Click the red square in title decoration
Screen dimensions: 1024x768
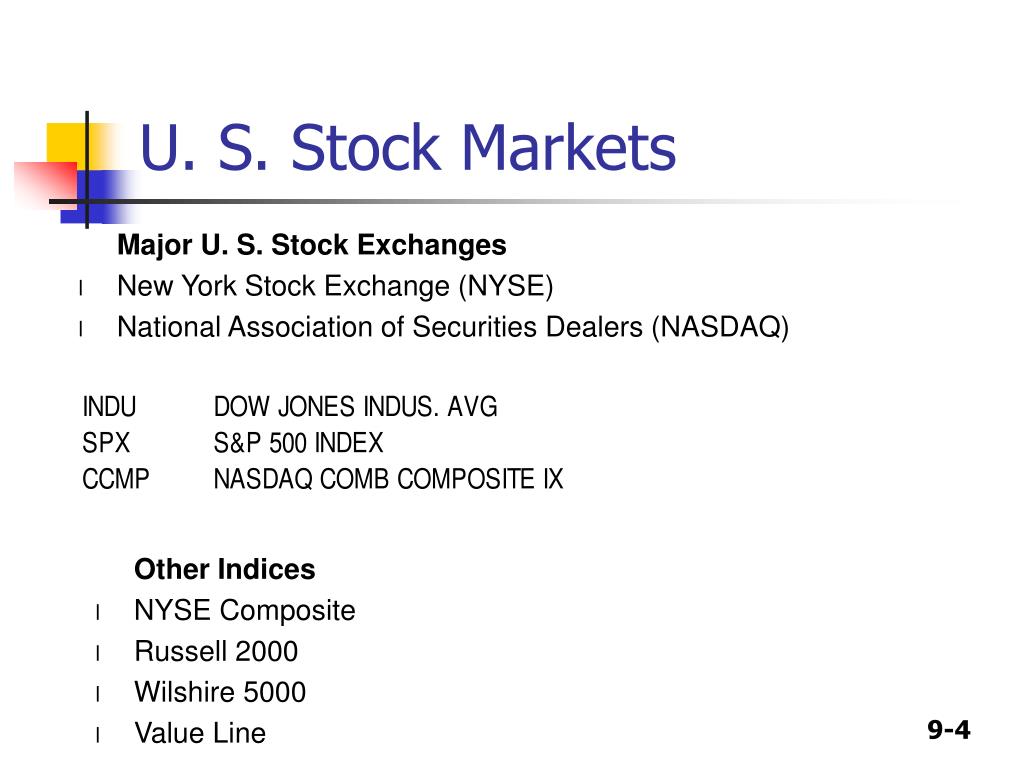coord(44,186)
